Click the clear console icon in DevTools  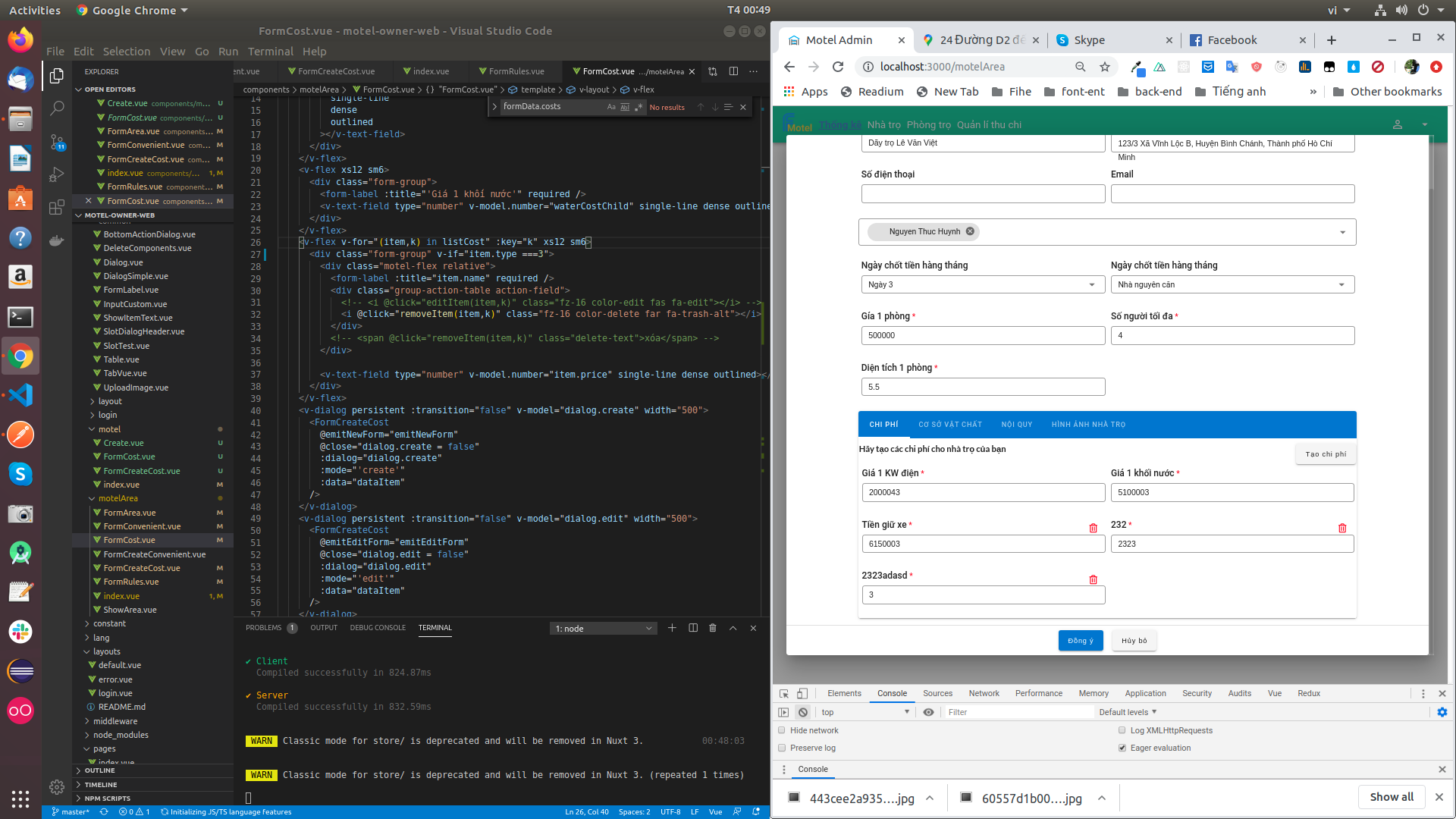click(803, 712)
